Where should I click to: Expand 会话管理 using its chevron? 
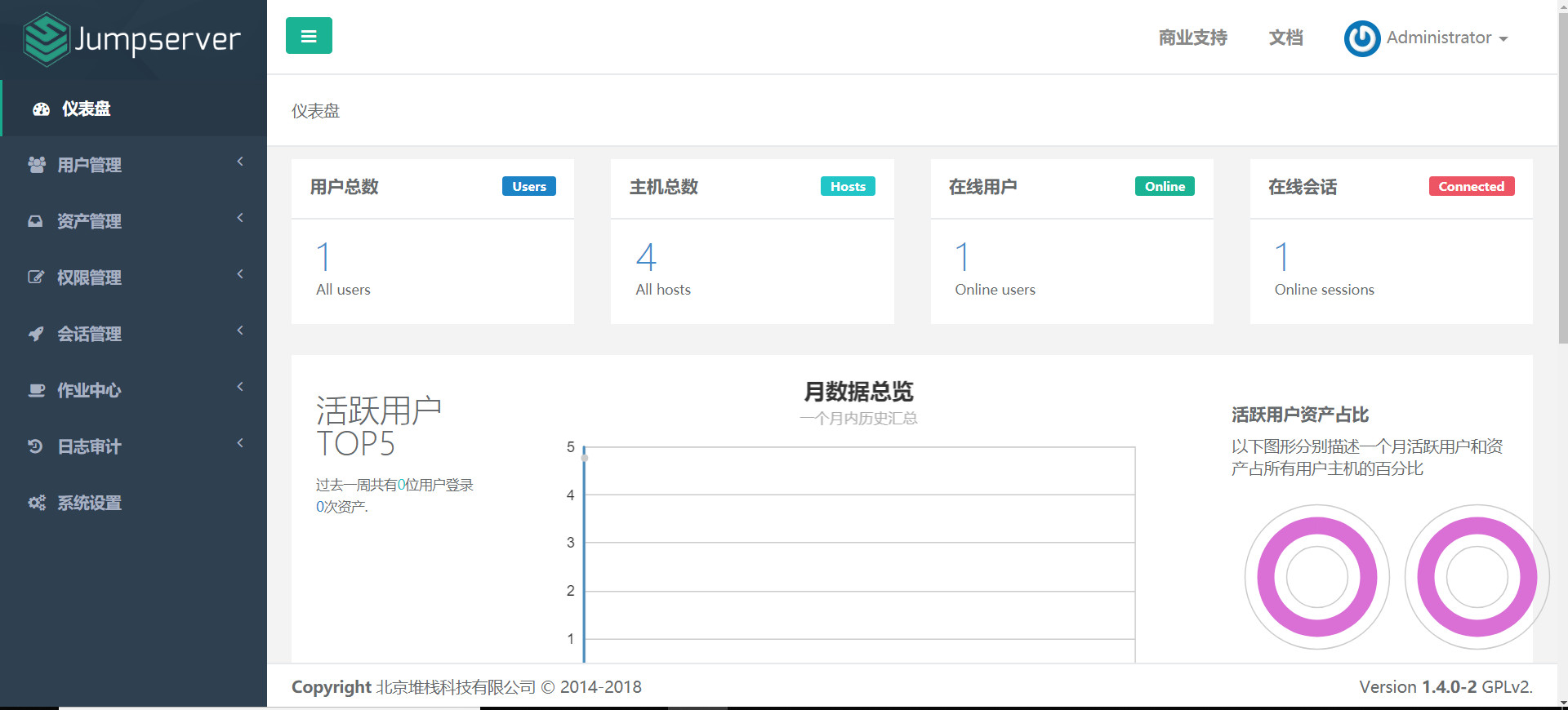click(x=240, y=331)
